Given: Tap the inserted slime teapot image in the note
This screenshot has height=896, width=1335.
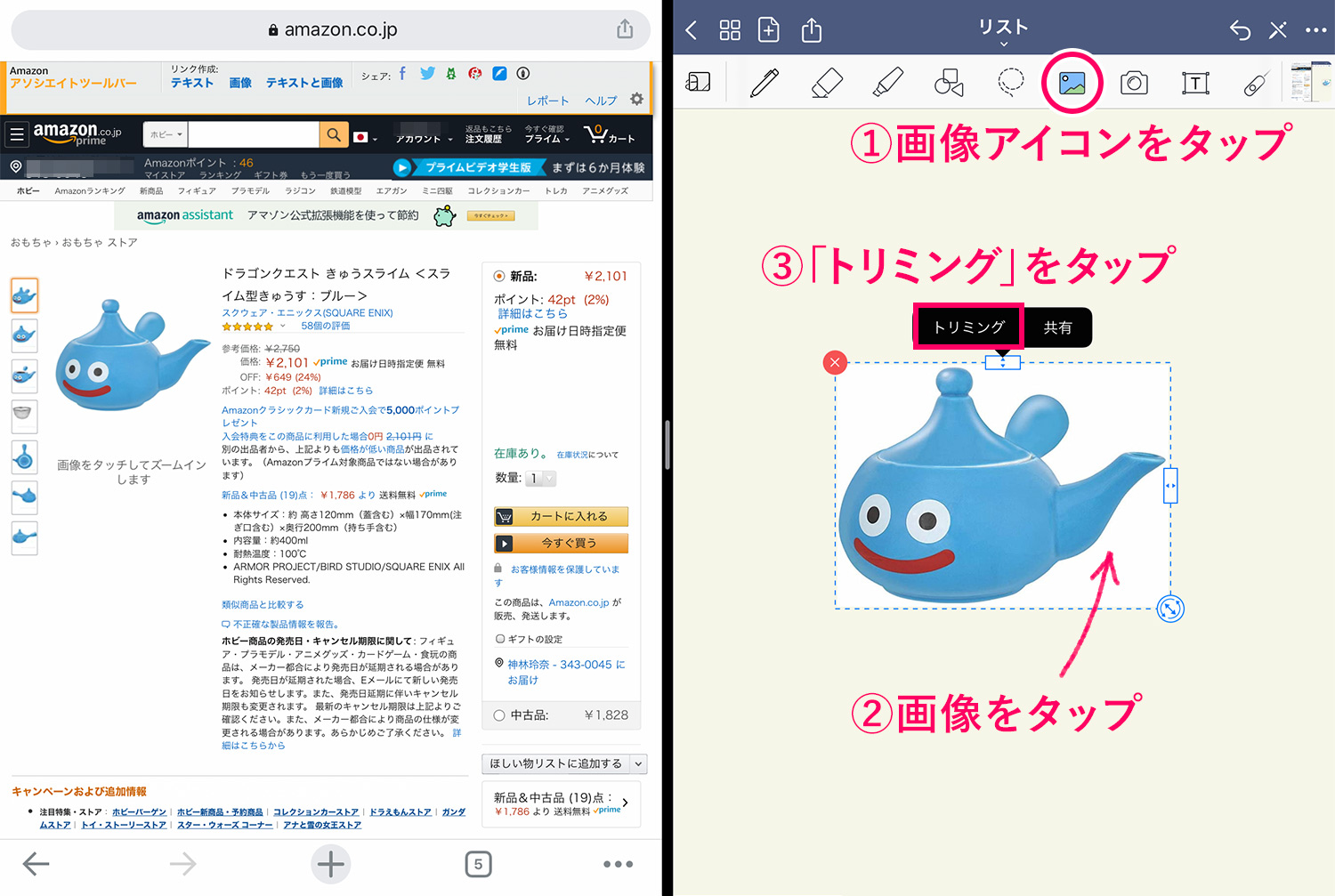Looking at the screenshot, I should coord(1001,486).
